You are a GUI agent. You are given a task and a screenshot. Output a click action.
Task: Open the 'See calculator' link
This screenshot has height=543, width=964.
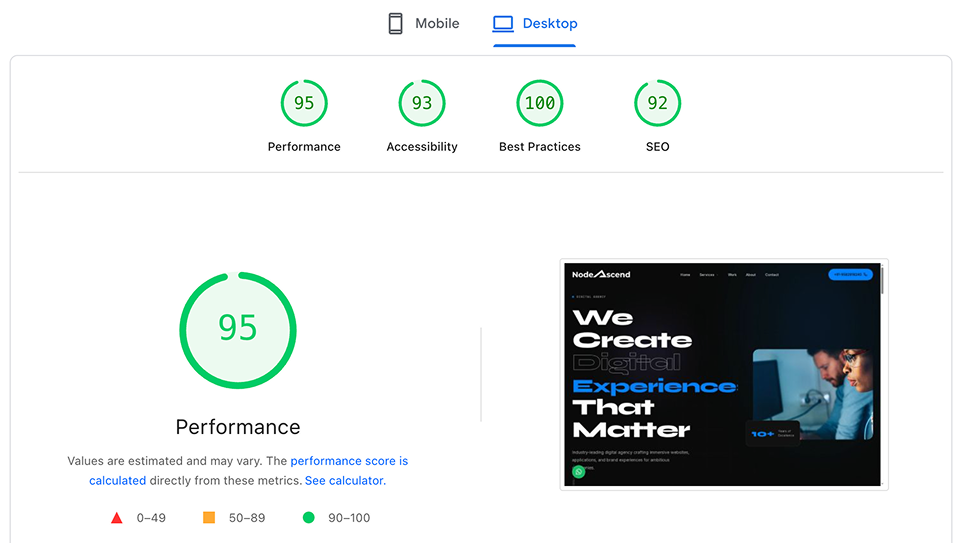344,480
